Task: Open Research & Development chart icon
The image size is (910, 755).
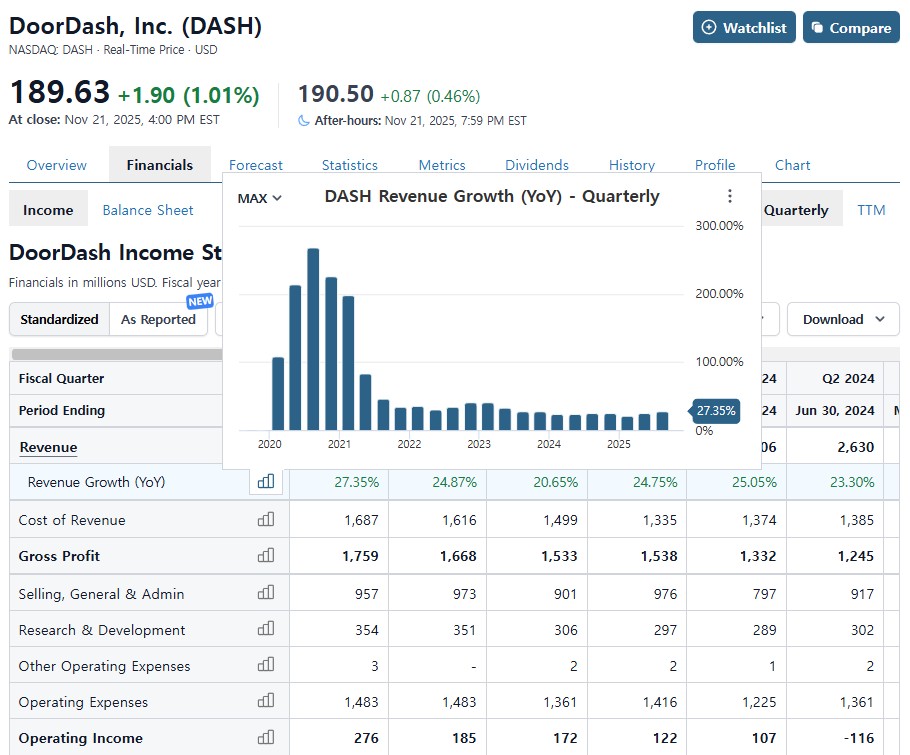Action: tap(265, 630)
